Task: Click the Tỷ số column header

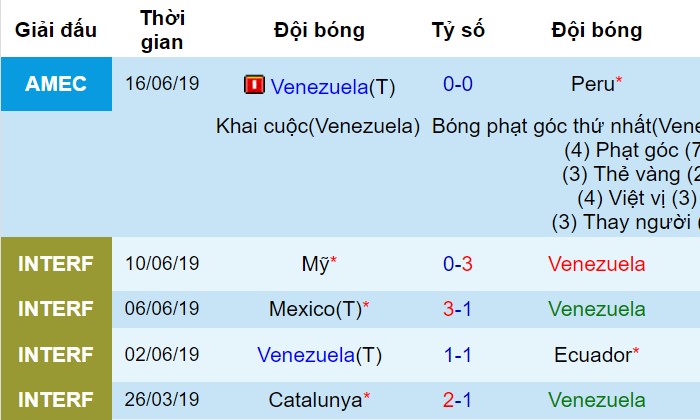Action: pyautogui.click(x=458, y=30)
